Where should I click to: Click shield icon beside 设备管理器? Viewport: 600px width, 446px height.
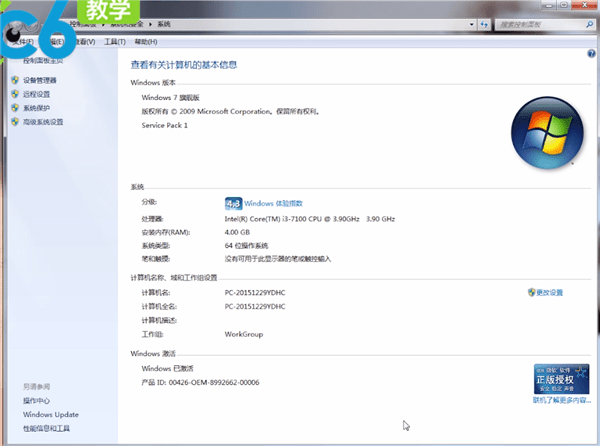15,80
